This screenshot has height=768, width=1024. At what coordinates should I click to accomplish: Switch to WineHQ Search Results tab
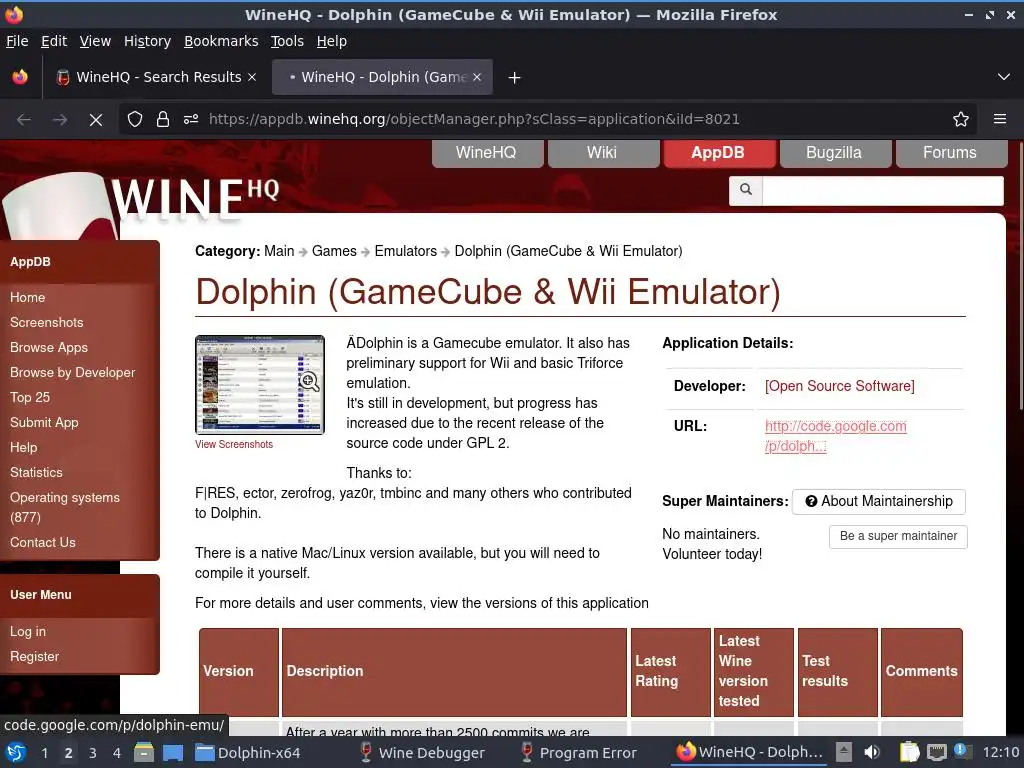pyautogui.click(x=155, y=77)
